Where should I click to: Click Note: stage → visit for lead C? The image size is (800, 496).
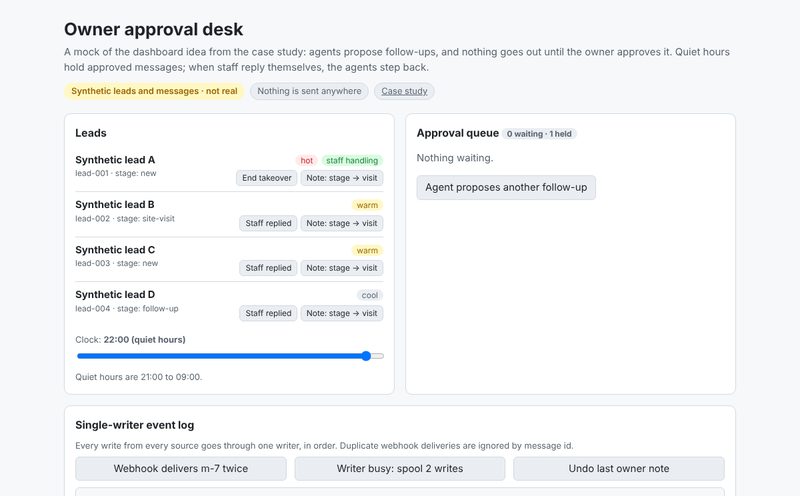click(x=342, y=268)
